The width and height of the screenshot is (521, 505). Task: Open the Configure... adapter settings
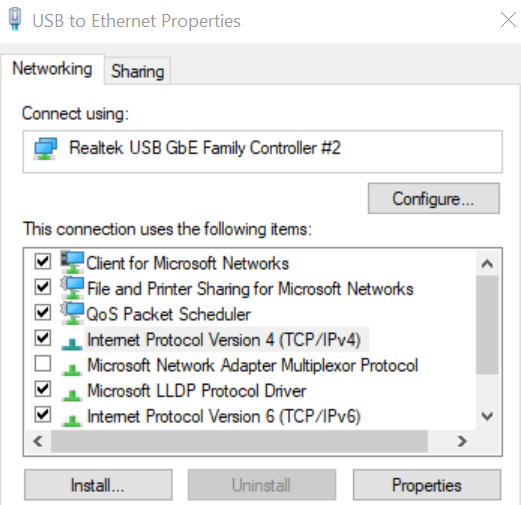click(x=434, y=198)
